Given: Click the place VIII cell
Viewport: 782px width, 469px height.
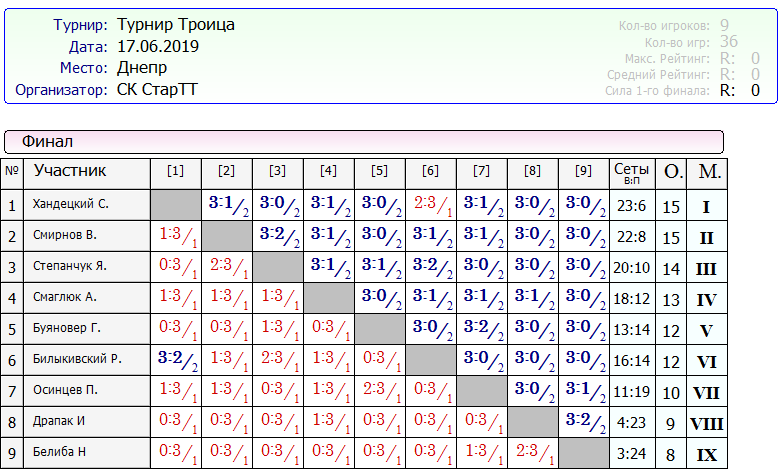Looking at the screenshot, I should tap(706, 423).
